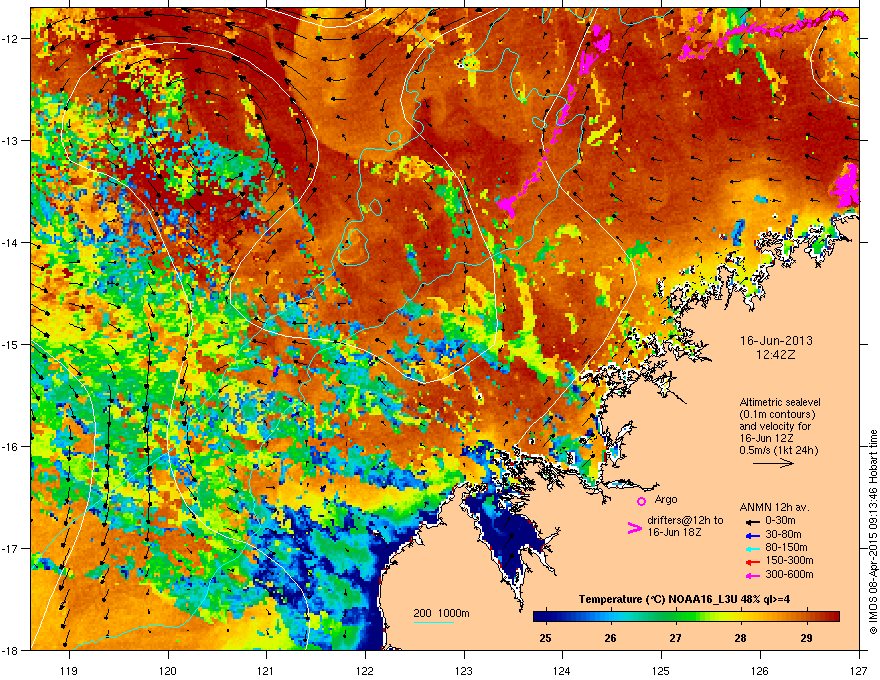Click the dark red end of temperature colorbar
880x680 pixels.
(833, 617)
